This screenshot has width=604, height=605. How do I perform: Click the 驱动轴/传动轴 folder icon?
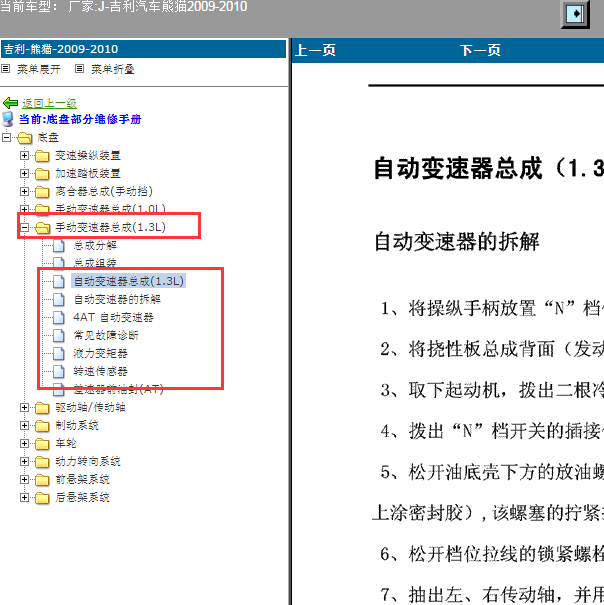[42, 408]
